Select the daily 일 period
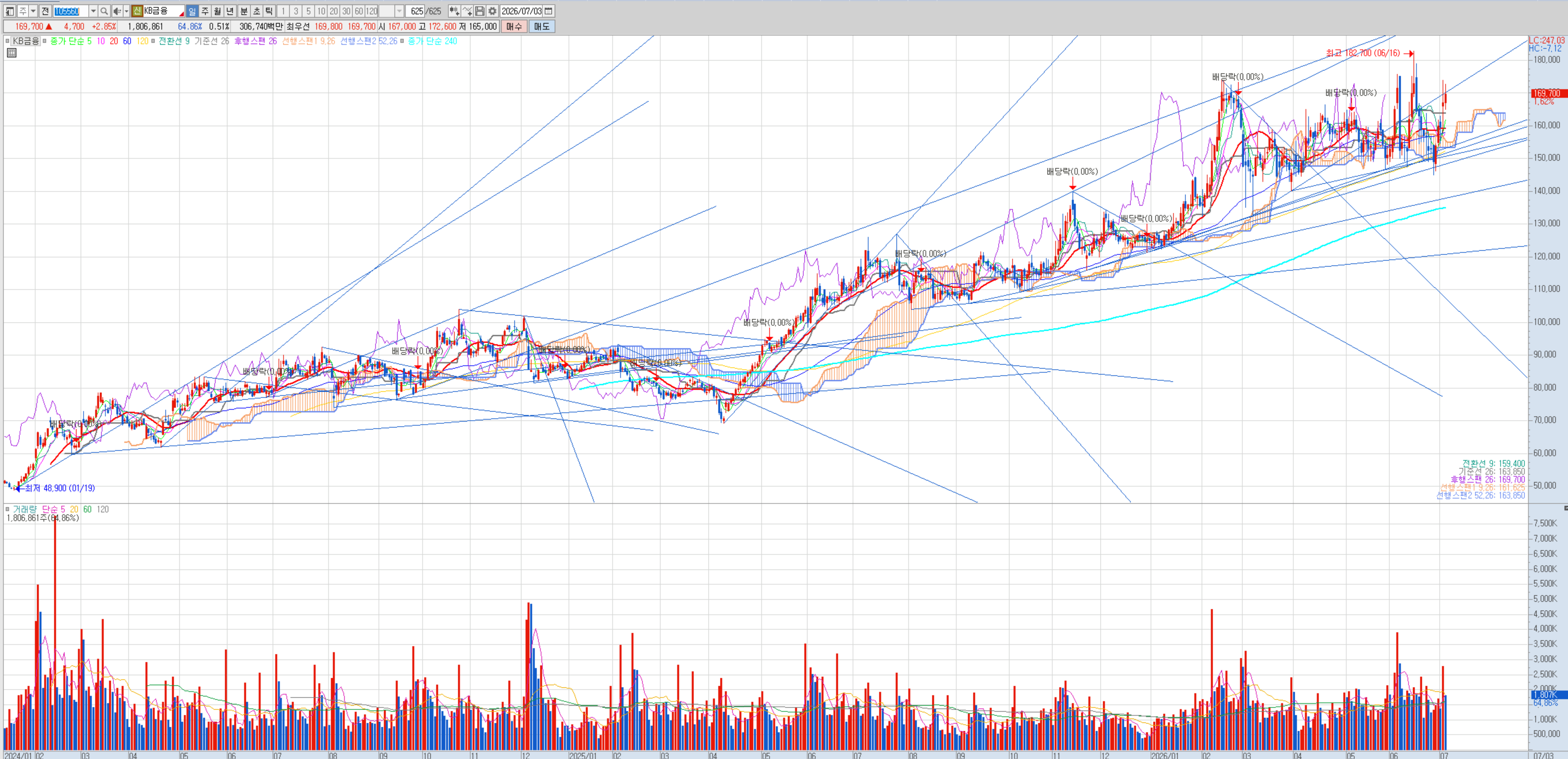This screenshot has width=1568, height=759. pyautogui.click(x=192, y=11)
